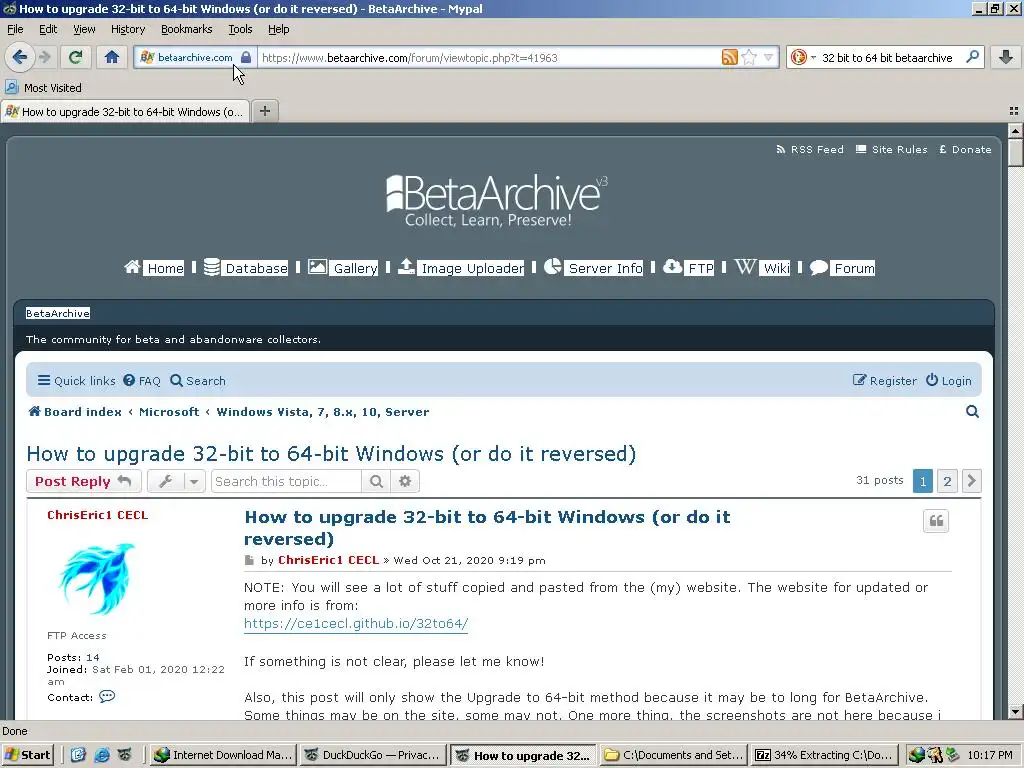Image resolution: width=1024 pixels, height=768 pixels.
Task: Click the Search this topic field
Action: 286,481
